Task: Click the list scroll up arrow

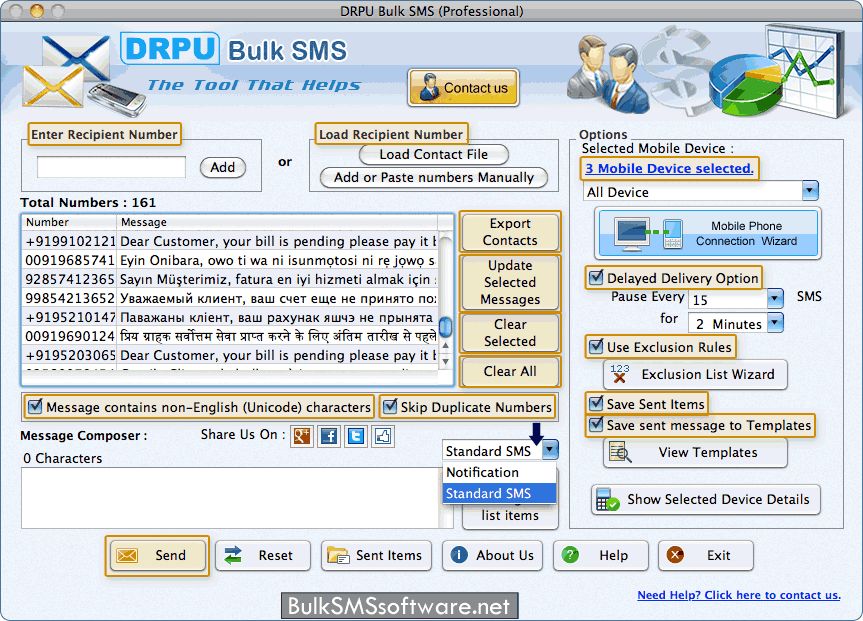Action: pos(446,346)
